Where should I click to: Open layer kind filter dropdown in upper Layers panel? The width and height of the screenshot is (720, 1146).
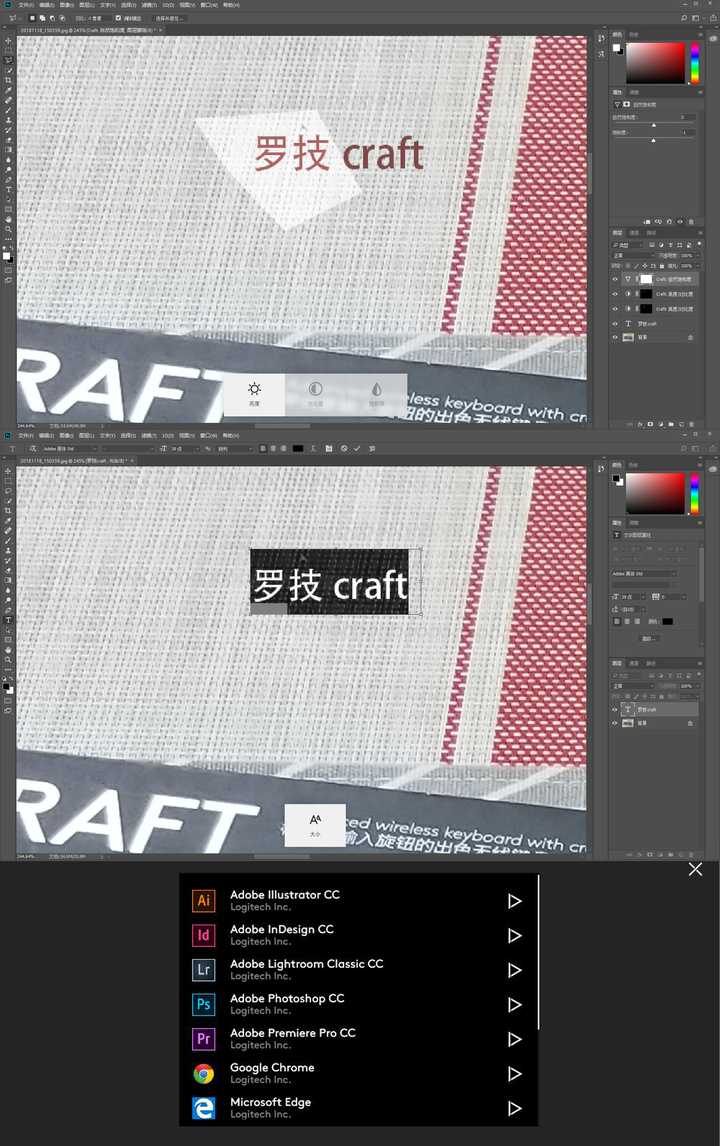[627, 245]
